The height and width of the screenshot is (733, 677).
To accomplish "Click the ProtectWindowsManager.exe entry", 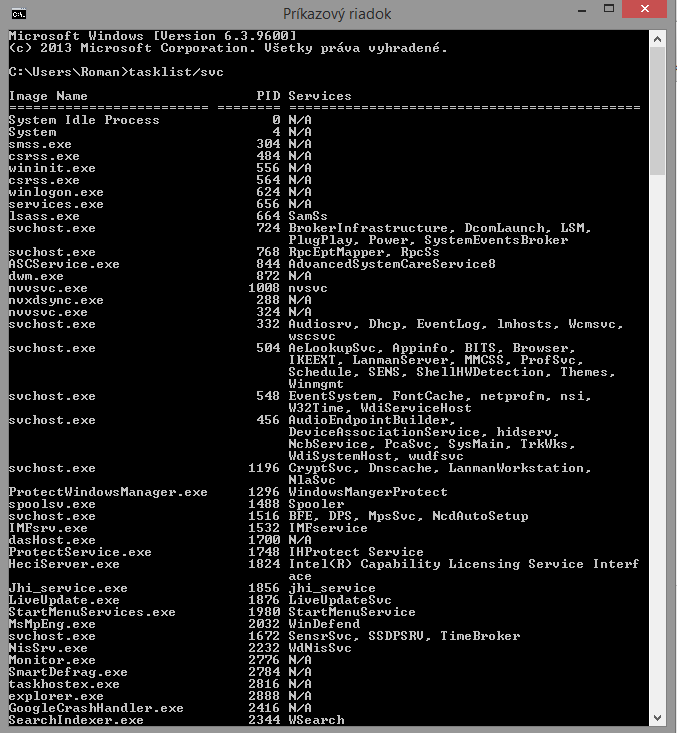I will 108,492.
